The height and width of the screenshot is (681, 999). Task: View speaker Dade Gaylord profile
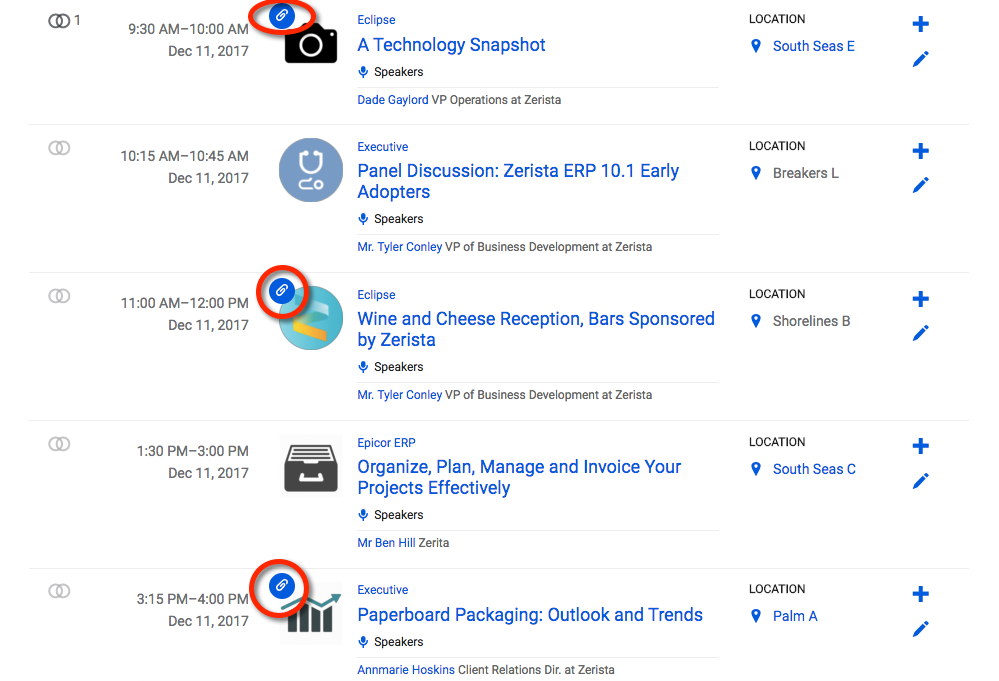[x=392, y=100]
